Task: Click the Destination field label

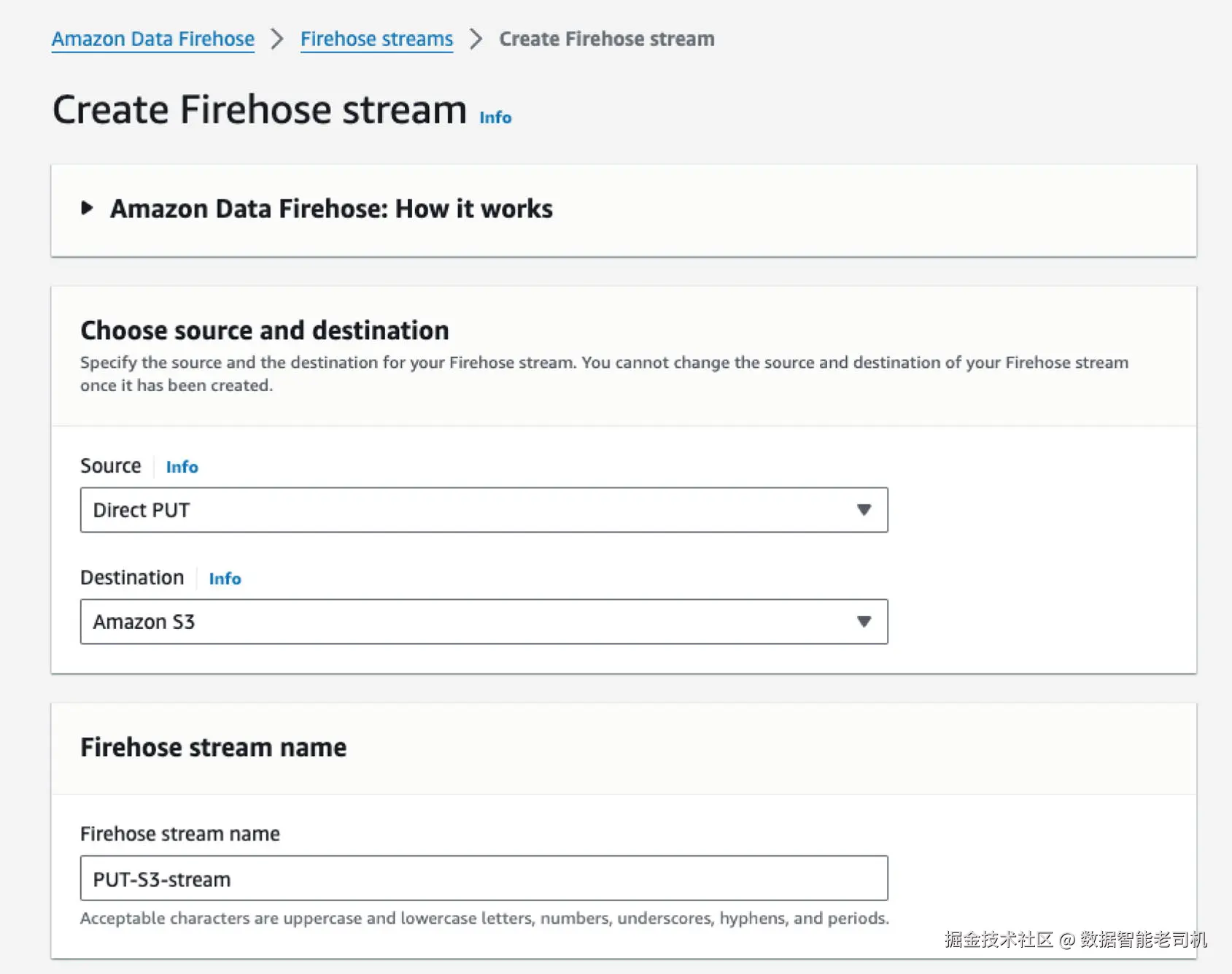Action: [132, 578]
